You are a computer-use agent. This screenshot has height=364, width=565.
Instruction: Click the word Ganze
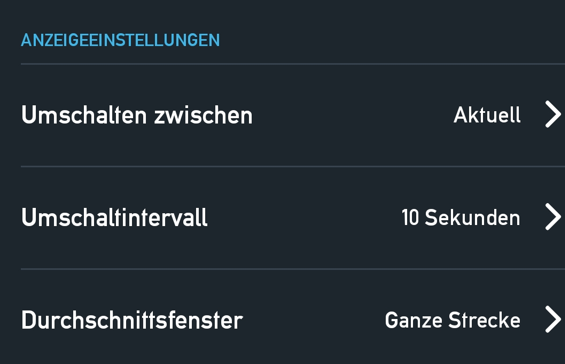pyautogui.click(x=413, y=320)
